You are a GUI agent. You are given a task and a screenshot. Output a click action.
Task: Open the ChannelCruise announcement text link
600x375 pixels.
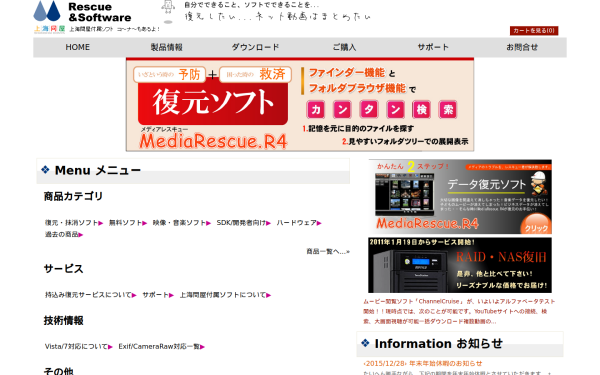pyautogui.click(x=458, y=311)
